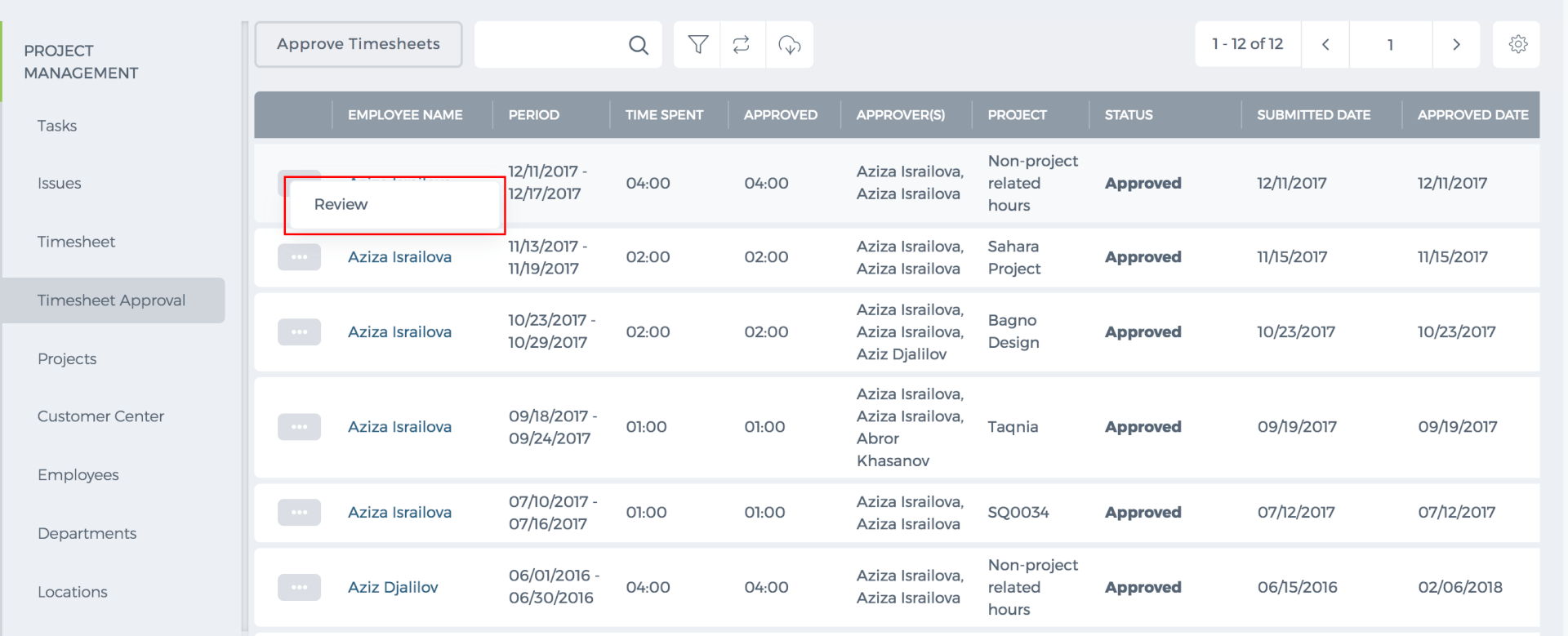Click the 1 - 12 of 12 record count
This screenshot has width=1568, height=636.
[x=1248, y=44]
